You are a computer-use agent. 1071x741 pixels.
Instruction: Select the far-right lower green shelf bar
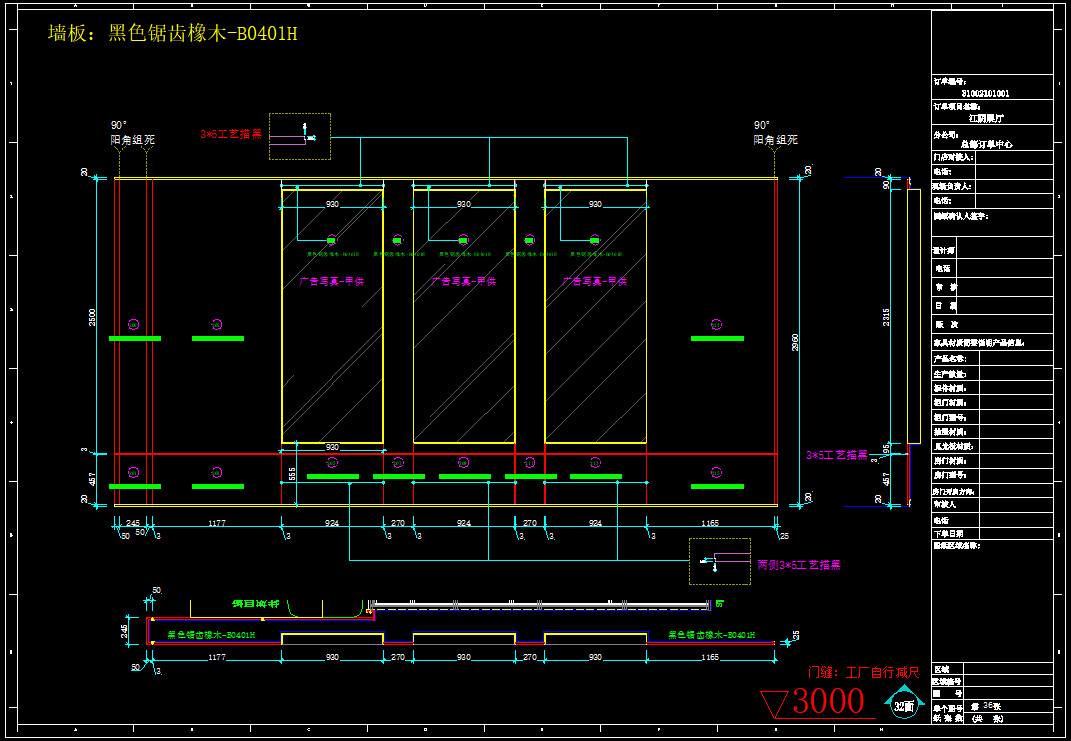pyautogui.click(x=717, y=486)
